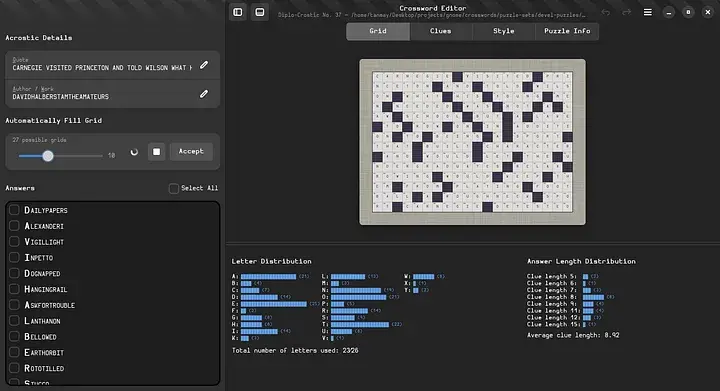This screenshot has height=391, width=720.
Task: Click the letter E distribution bar
Action: coord(274,304)
